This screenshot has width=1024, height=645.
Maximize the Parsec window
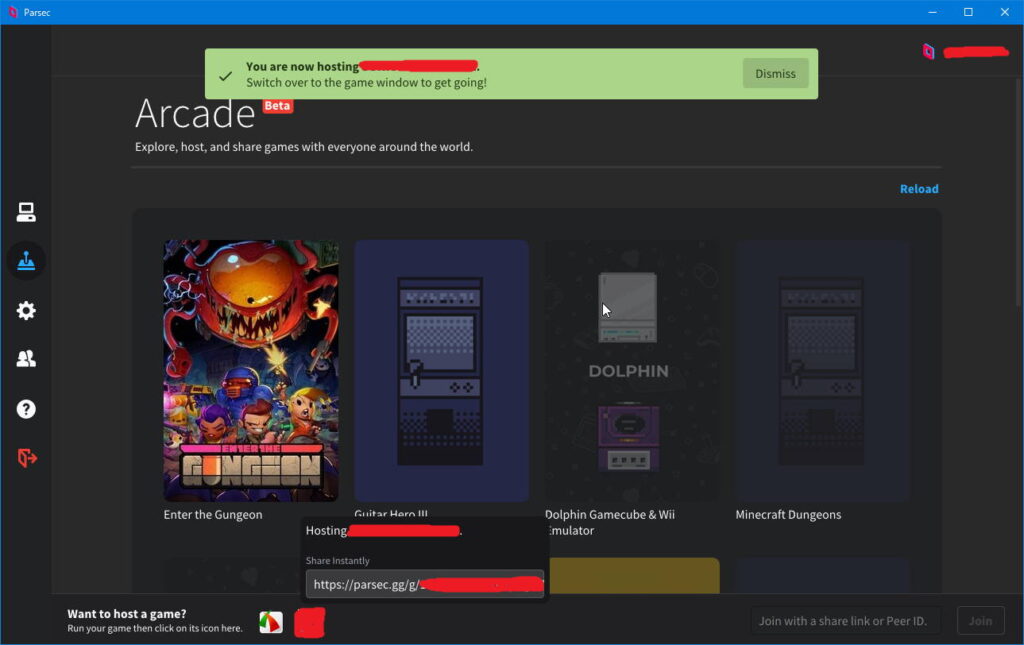[968, 12]
